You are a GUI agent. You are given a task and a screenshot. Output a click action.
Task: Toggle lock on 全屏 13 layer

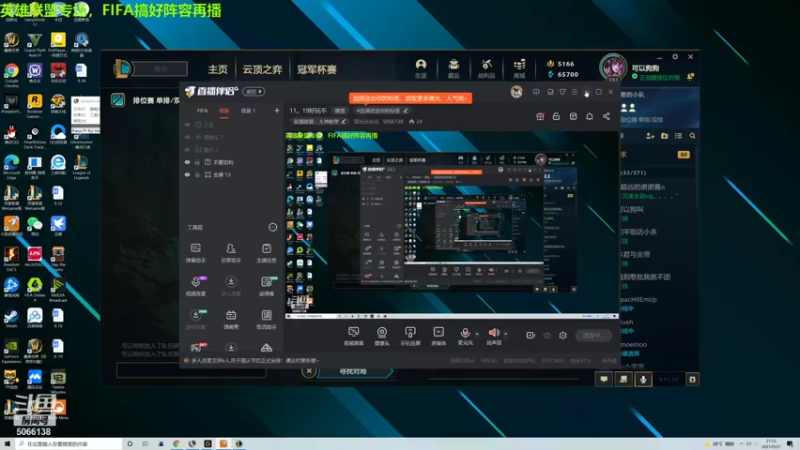(x=197, y=174)
